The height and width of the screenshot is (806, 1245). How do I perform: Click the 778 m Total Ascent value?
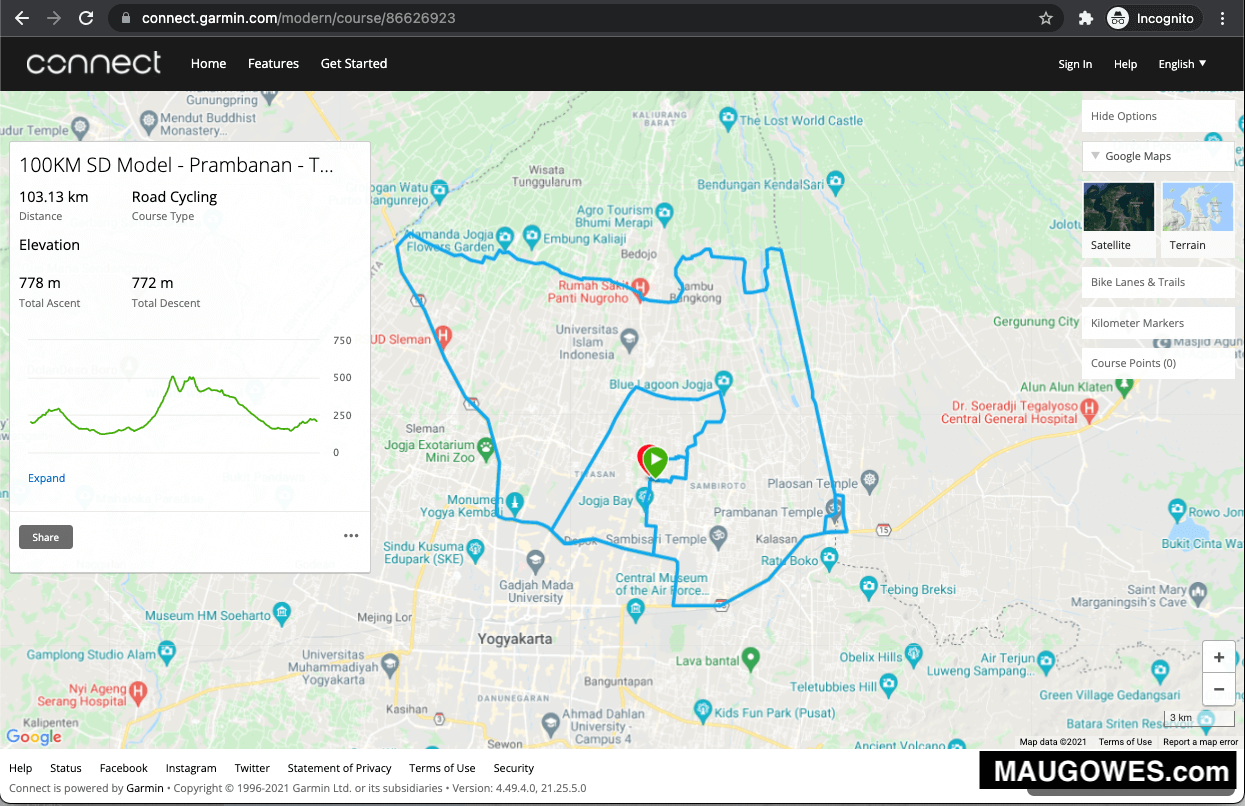pyautogui.click(x=40, y=283)
